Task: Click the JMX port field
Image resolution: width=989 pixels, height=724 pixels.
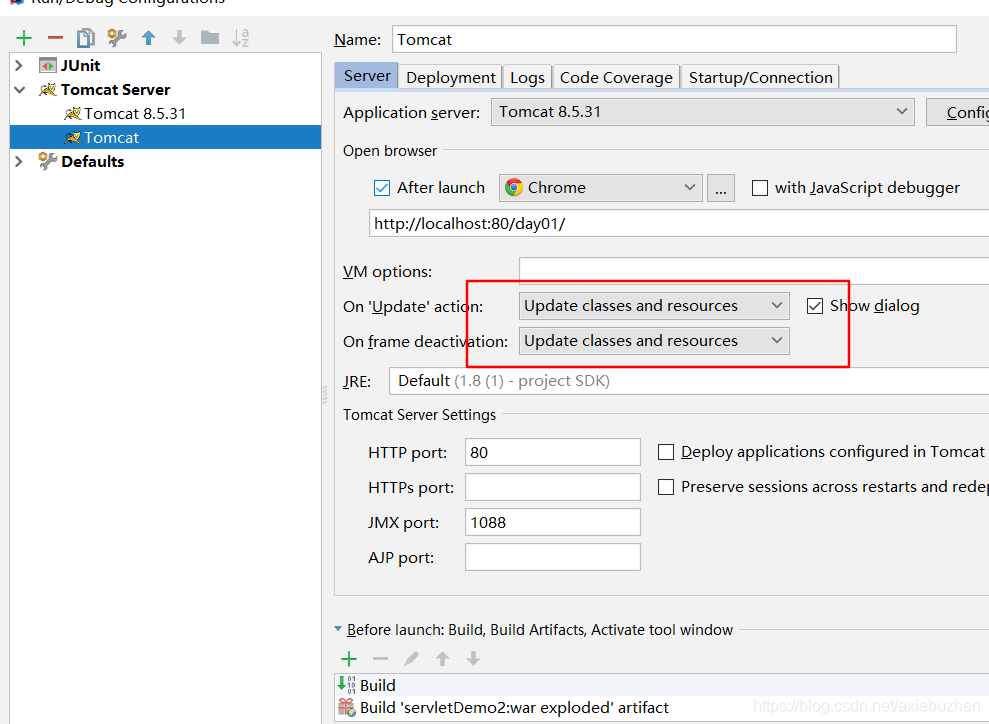Action: pos(553,522)
